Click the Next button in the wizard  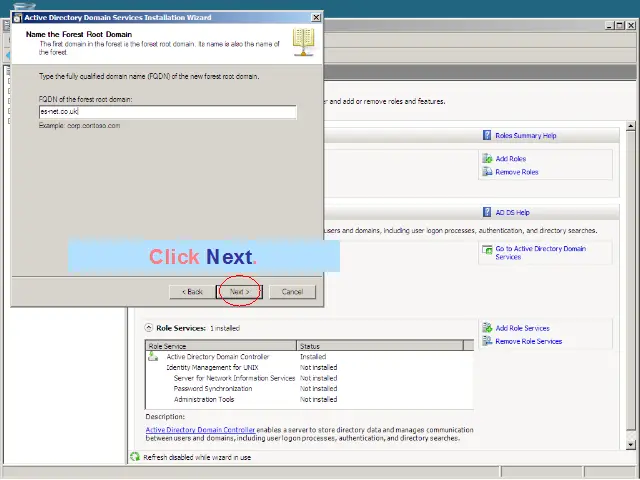click(239, 292)
